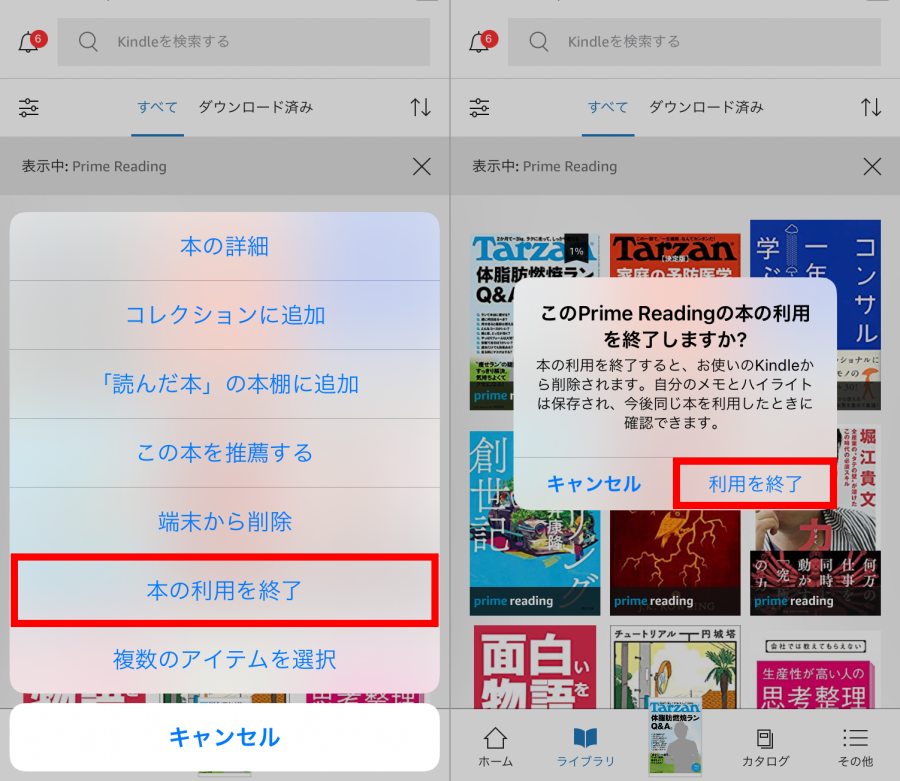Tap sort arrows icon in left screen

[421, 107]
